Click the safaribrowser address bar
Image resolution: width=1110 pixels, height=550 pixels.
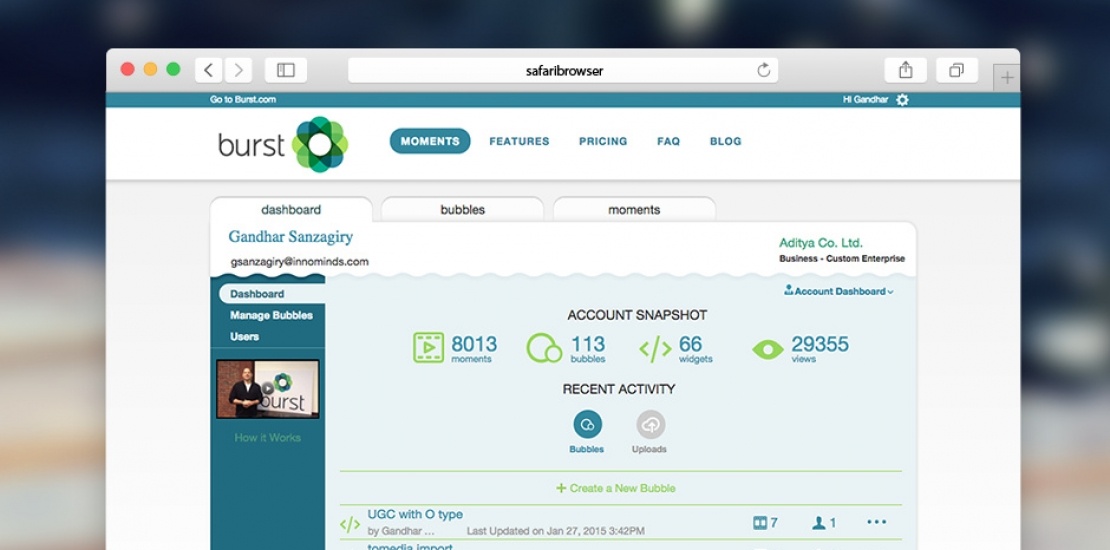coord(563,70)
